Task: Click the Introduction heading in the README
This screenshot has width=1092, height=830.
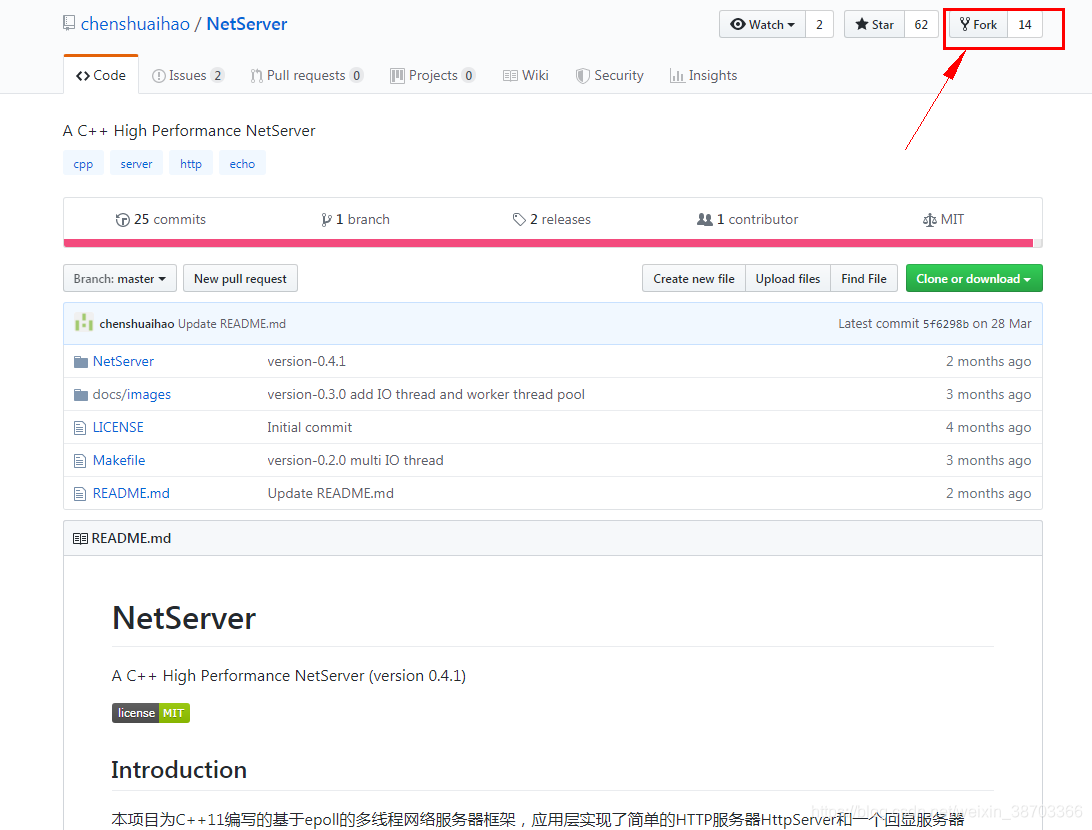Action: (x=179, y=770)
